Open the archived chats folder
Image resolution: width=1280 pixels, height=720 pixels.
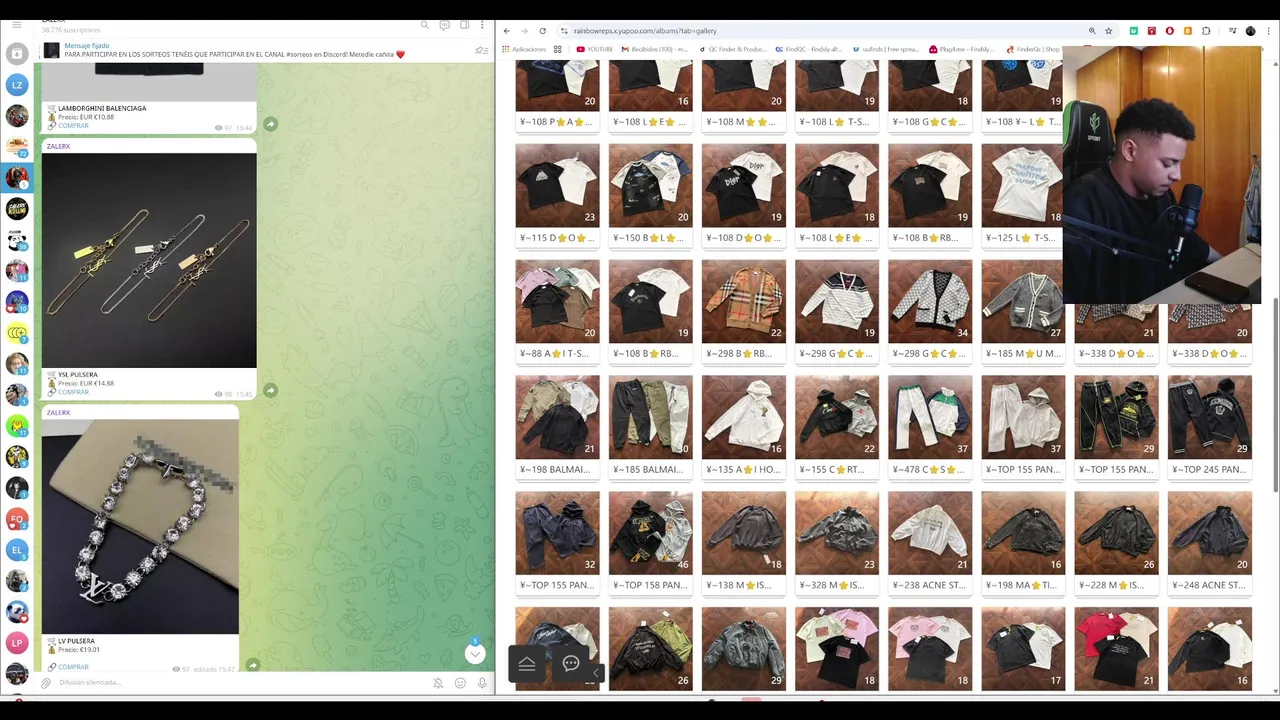click(17, 54)
